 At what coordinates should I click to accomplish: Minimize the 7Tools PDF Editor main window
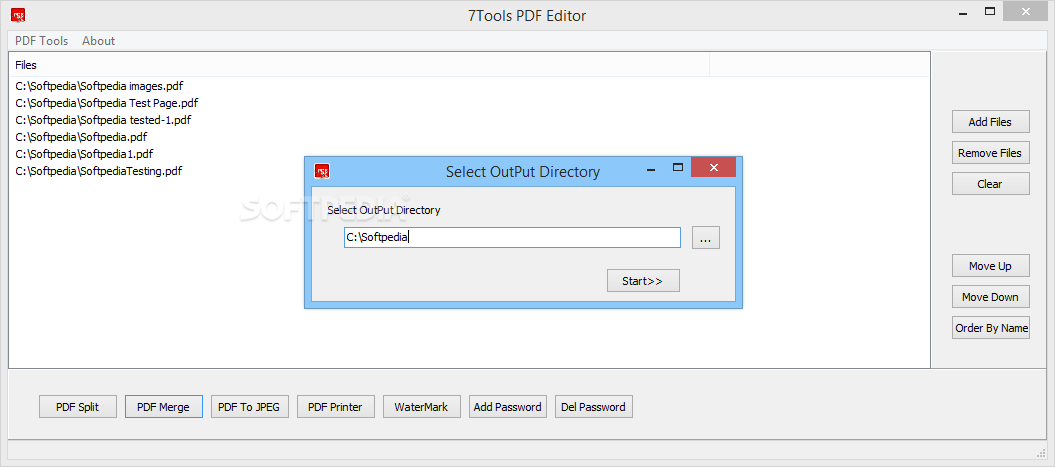pos(963,11)
